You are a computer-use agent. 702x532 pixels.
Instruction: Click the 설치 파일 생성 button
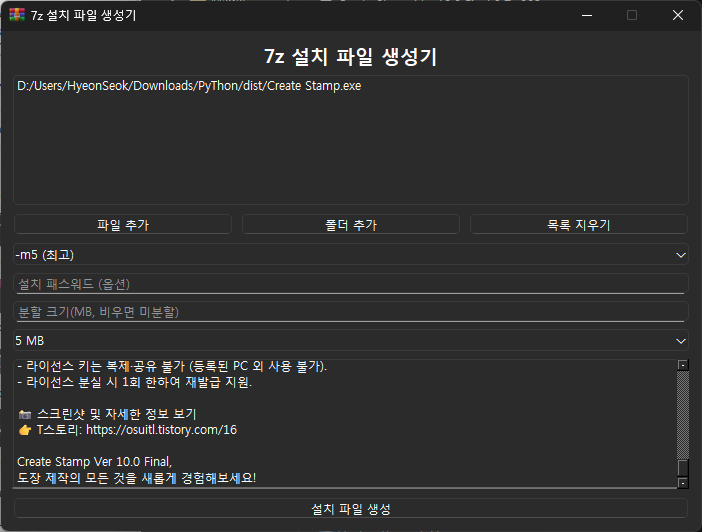tap(351, 509)
